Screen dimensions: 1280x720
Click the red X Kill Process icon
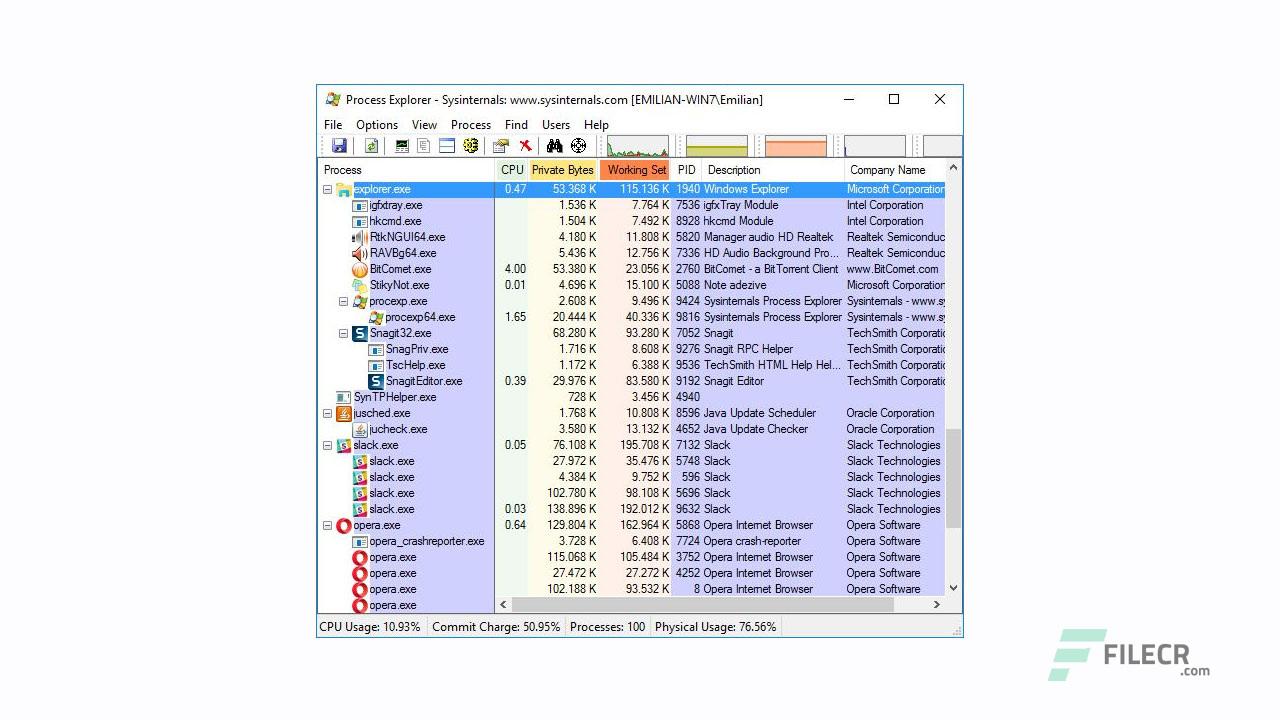[525, 146]
